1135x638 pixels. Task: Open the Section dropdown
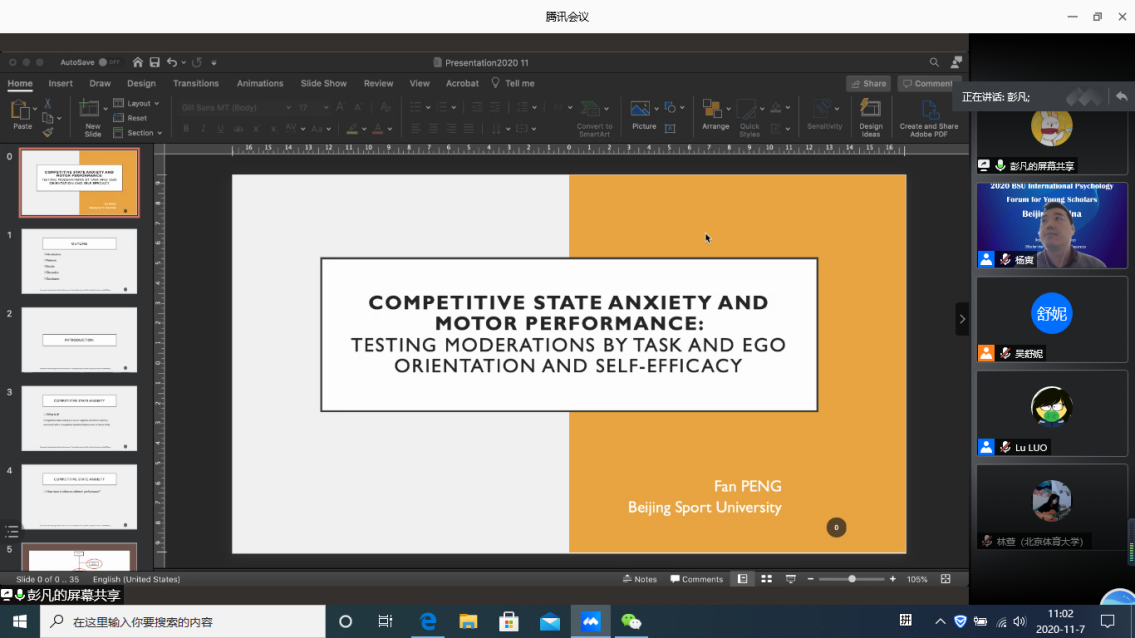coord(138,133)
